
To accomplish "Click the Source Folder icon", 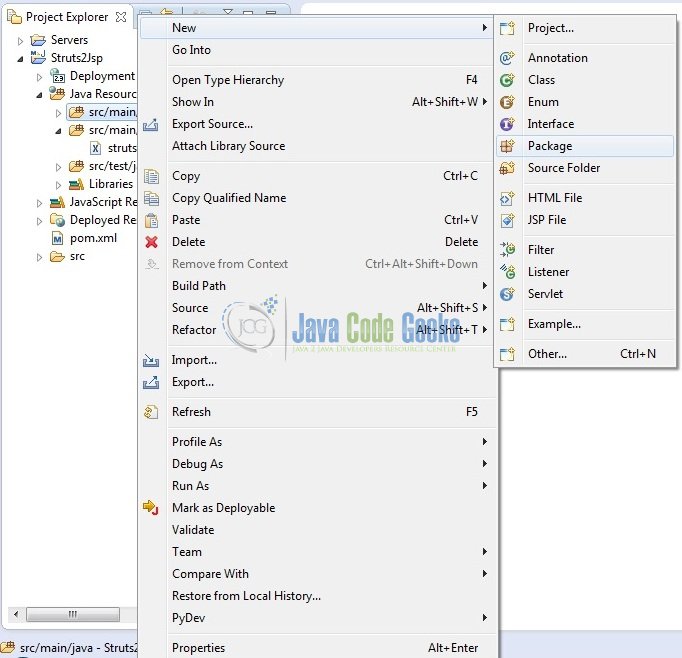I will pos(507,168).
